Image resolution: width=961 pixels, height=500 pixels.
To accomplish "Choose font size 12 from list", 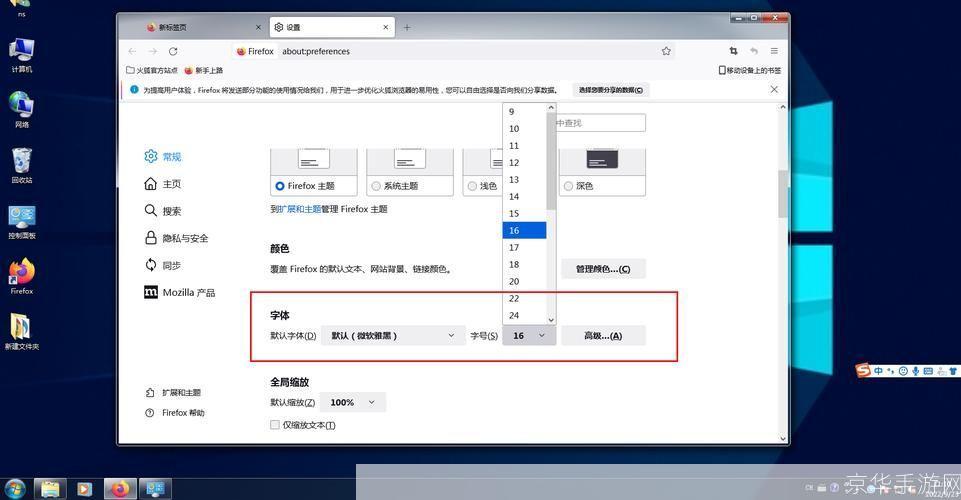I will (524, 162).
